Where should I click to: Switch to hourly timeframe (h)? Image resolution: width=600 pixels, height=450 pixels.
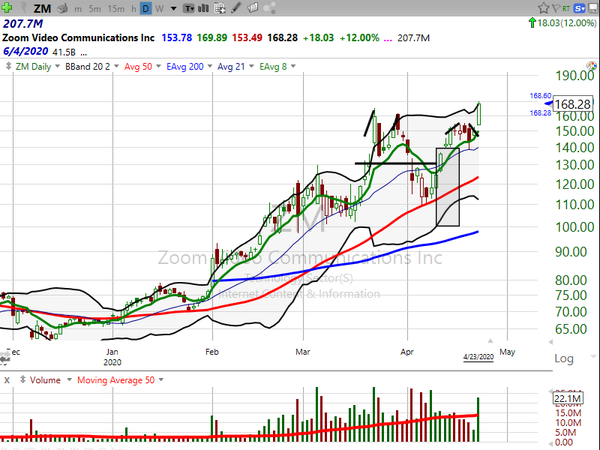[x=133, y=8]
